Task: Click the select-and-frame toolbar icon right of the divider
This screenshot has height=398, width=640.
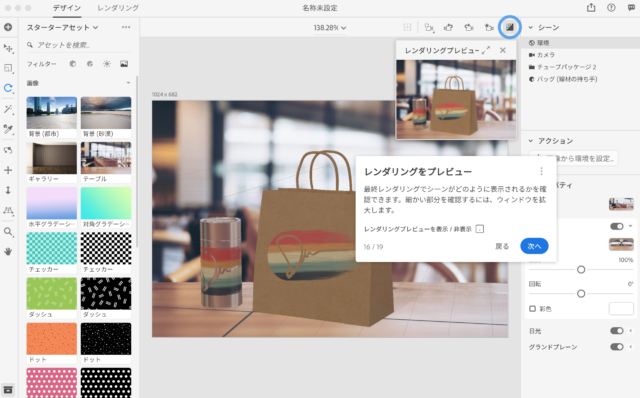Action: (x=429, y=27)
